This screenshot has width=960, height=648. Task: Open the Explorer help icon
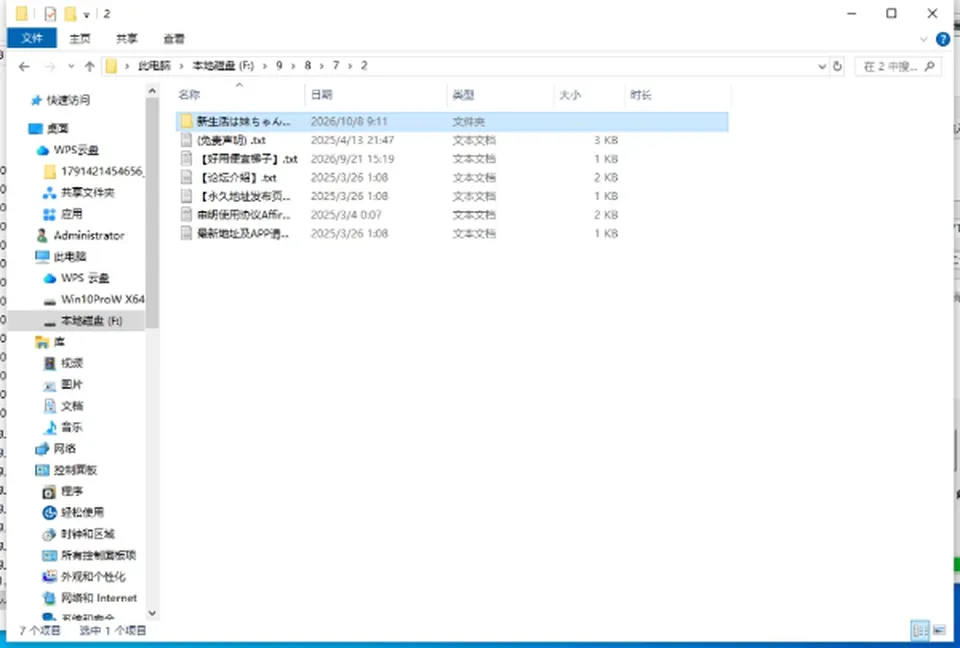pyautogui.click(x=943, y=39)
